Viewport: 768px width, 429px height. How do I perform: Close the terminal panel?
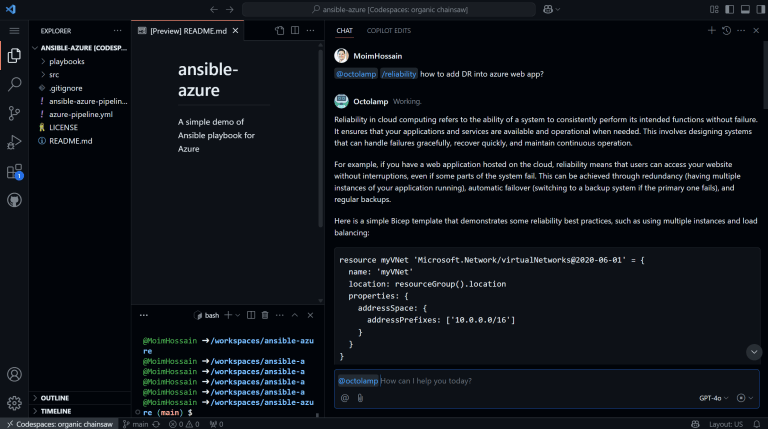pyautogui.click(x=310, y=315)
